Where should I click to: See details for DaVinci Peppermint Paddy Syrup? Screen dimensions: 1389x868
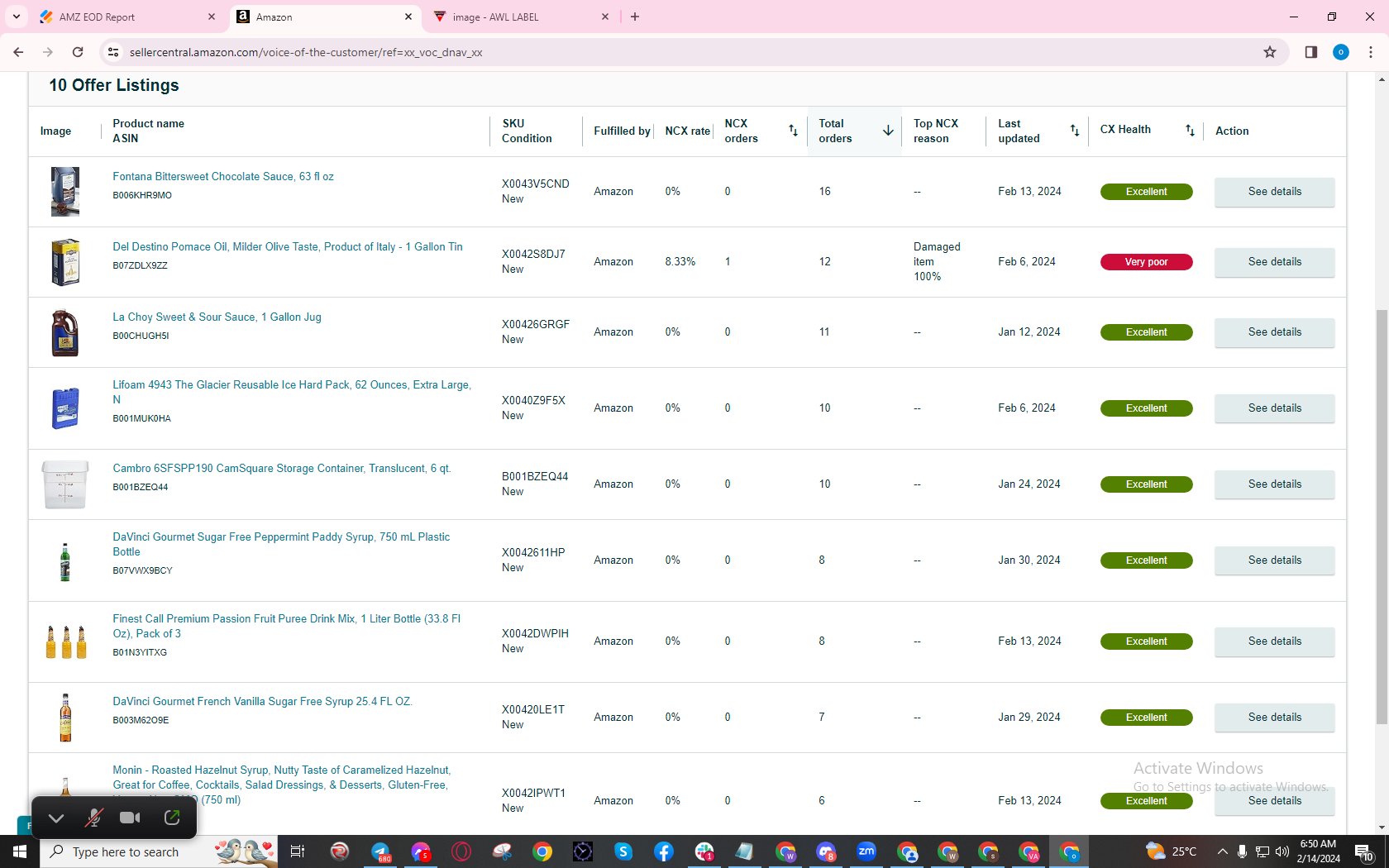coord(1274,560)
